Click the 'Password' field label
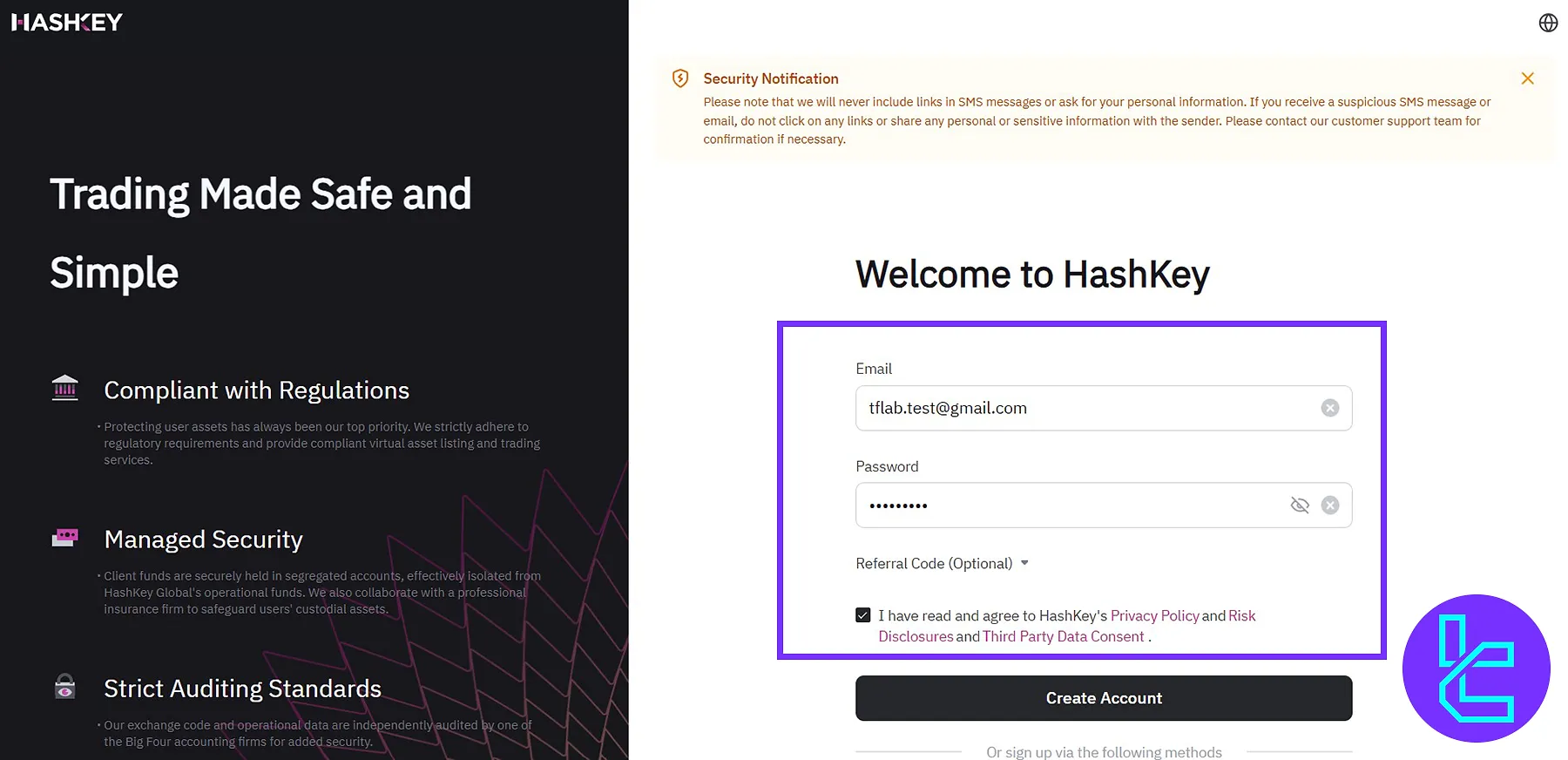The width and height of the screenshot is (1568, 760). [x=887, y=466]
